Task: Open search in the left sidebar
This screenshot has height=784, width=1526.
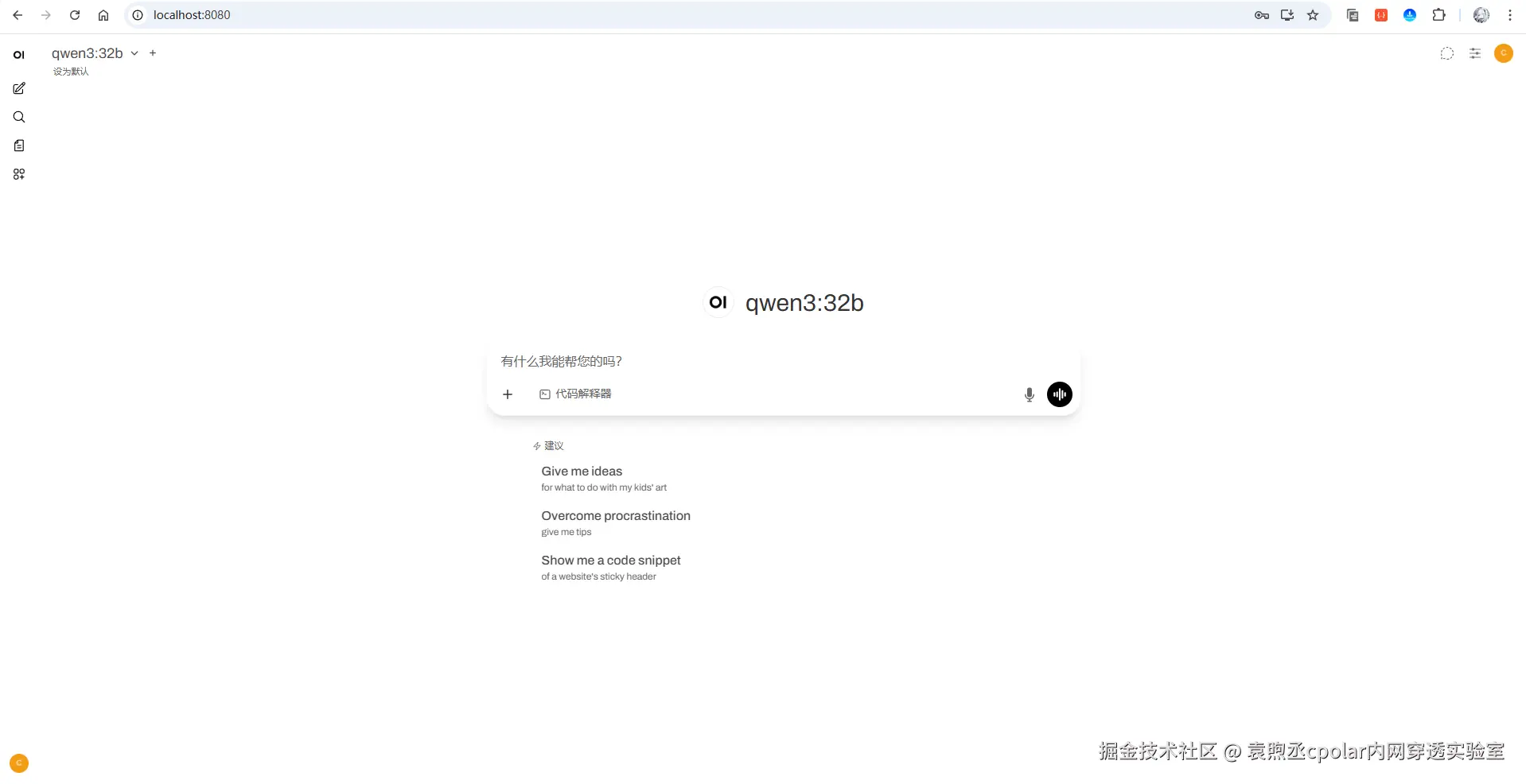Action: (x=18, y=117)
